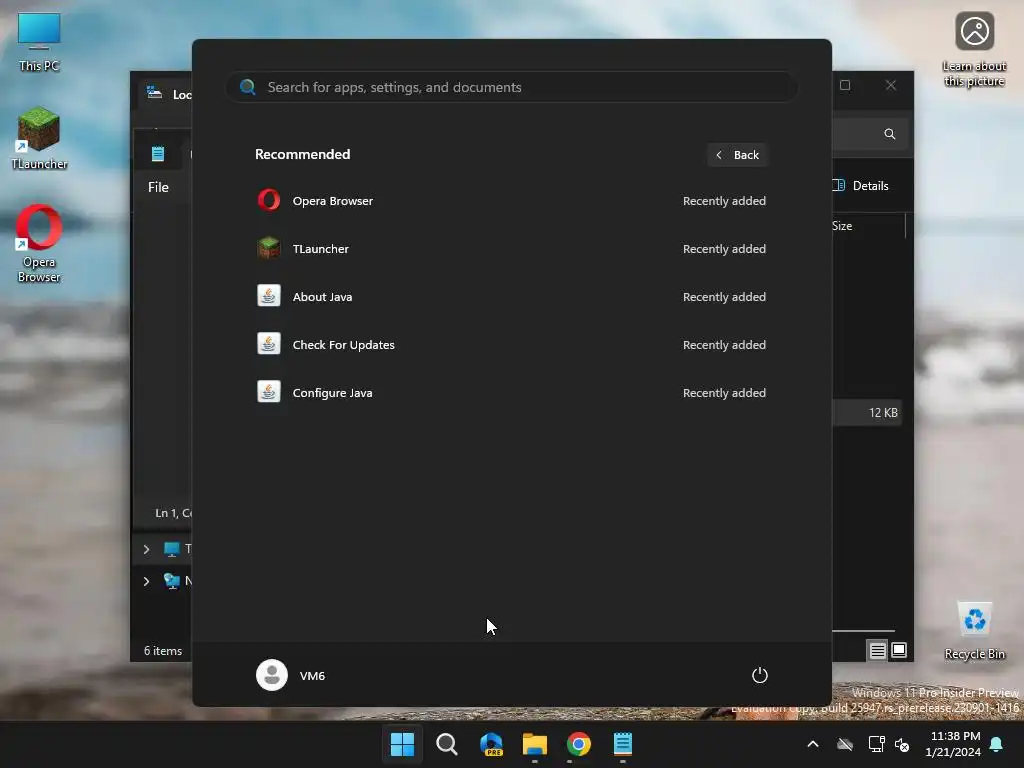Image resolution: width=1024 pixels, height=768 pixels.
Task: Open the VM6 user account menu
Action: tap(291, 675)
